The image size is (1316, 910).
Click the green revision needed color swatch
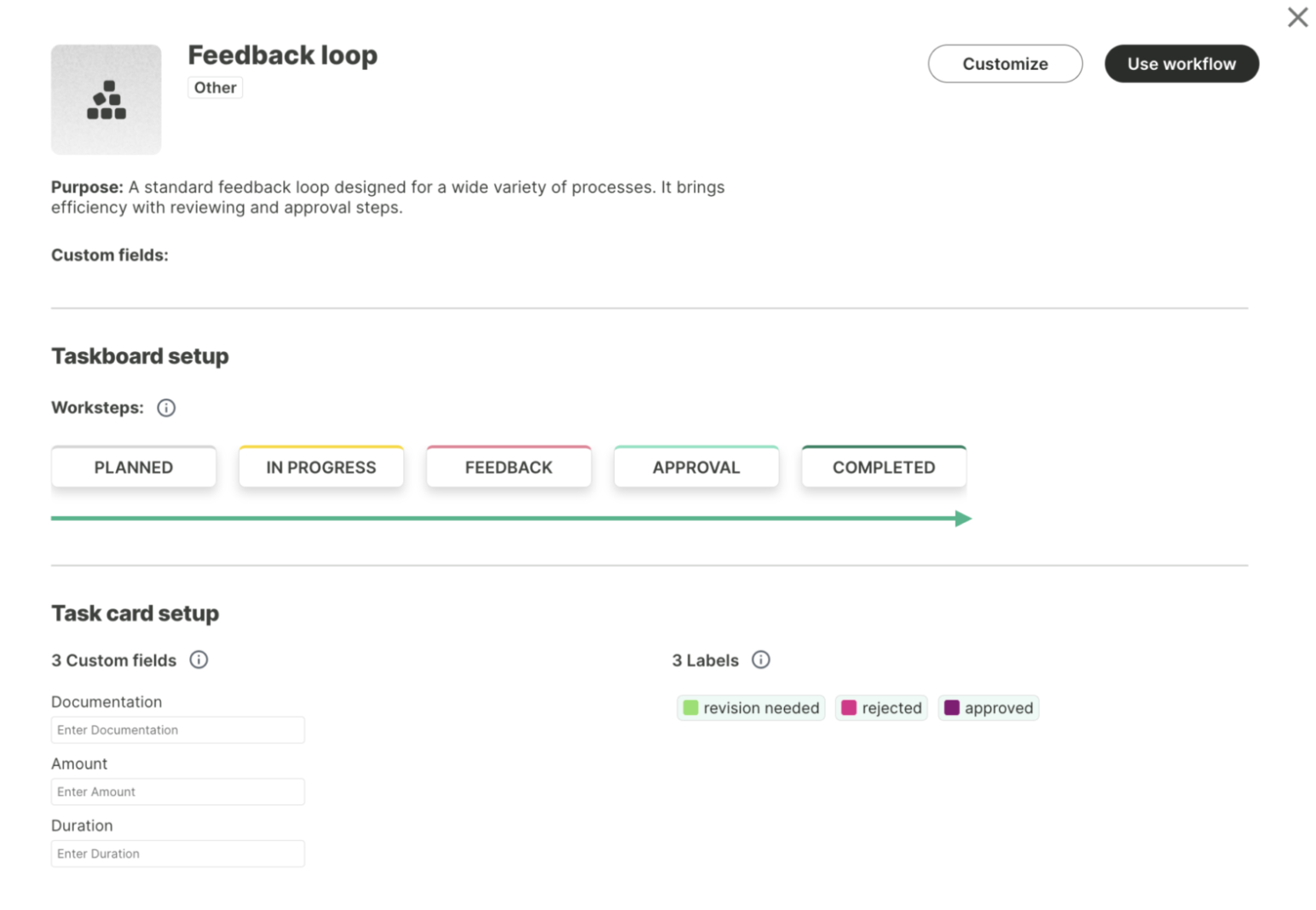pos(690,708)
